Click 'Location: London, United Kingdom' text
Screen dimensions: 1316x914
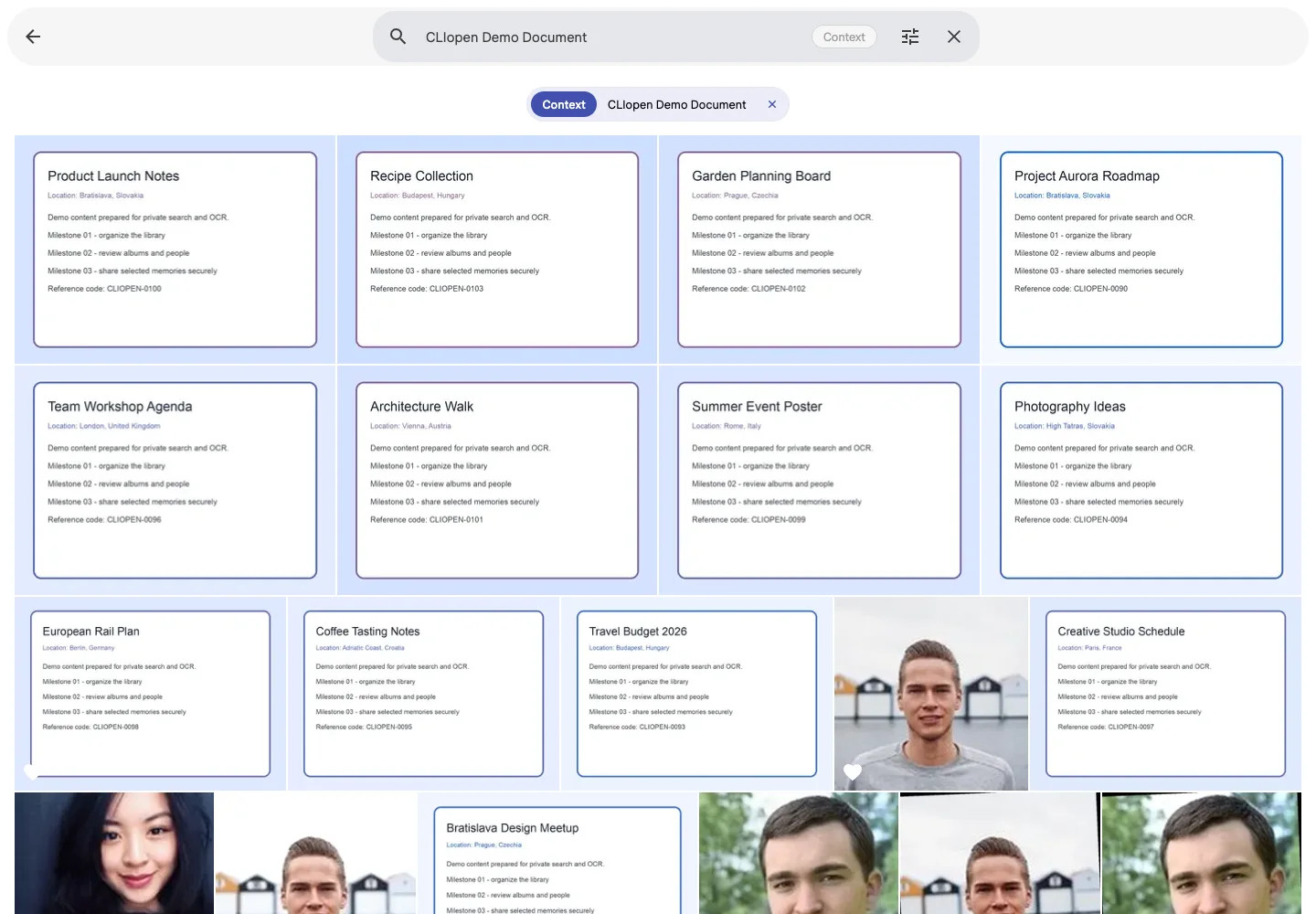(x=104, y=426)
